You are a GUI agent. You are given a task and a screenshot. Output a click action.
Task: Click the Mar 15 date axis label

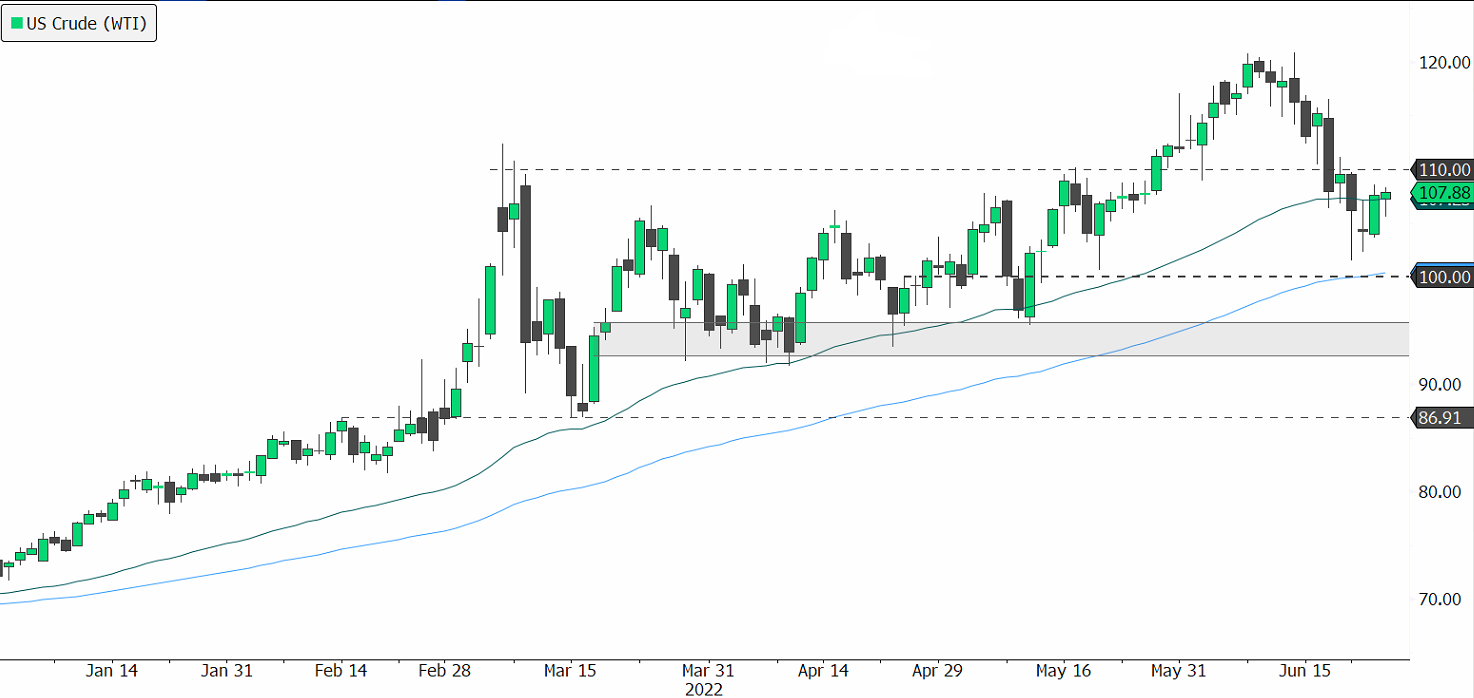coord(569,671)
